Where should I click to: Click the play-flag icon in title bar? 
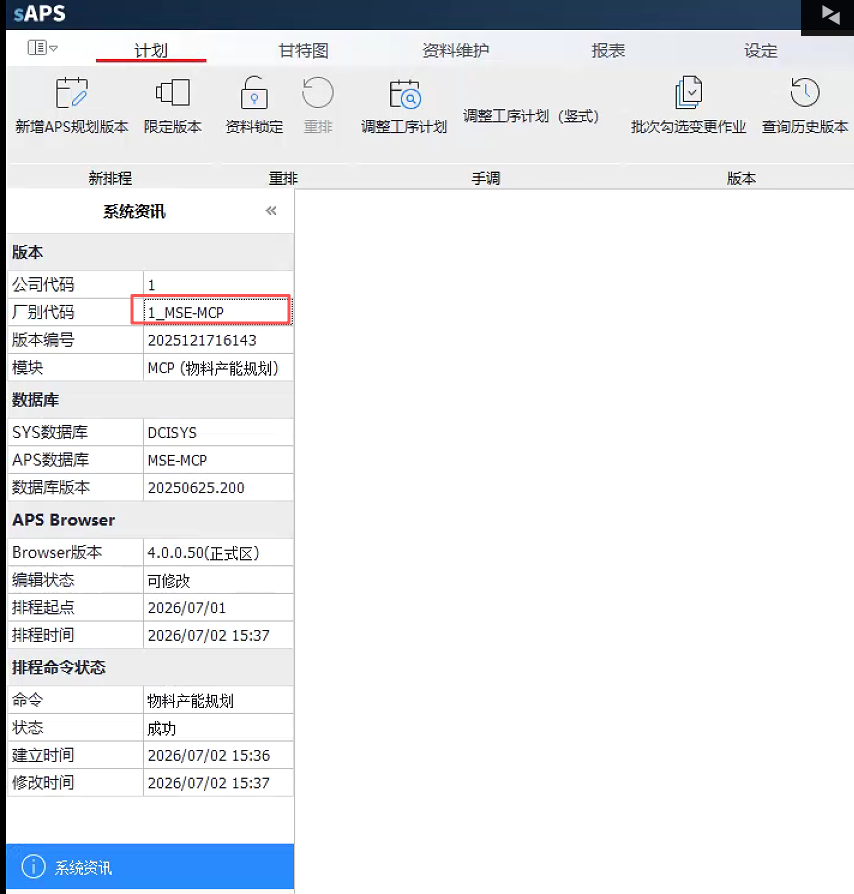point(829,15)
